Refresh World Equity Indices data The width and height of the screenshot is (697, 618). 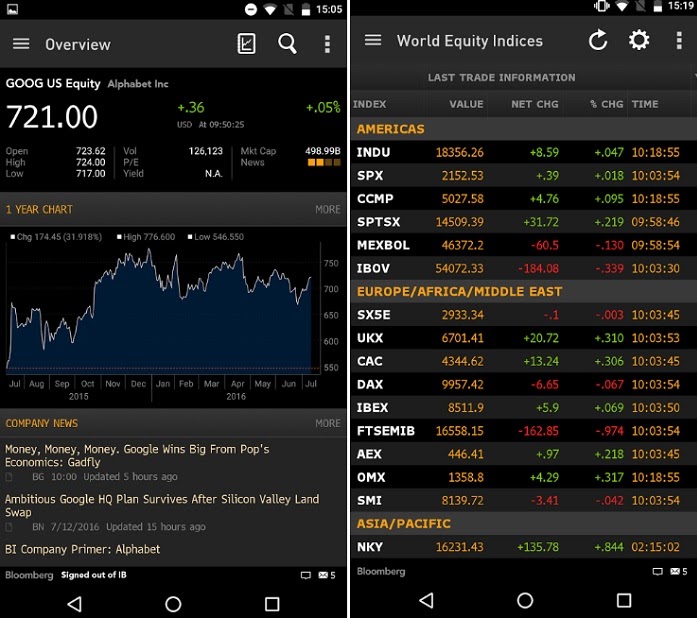(x=598, y=40)
